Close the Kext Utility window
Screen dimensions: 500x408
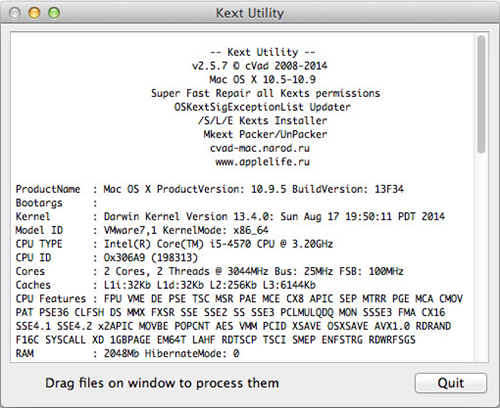coord(15,13)
